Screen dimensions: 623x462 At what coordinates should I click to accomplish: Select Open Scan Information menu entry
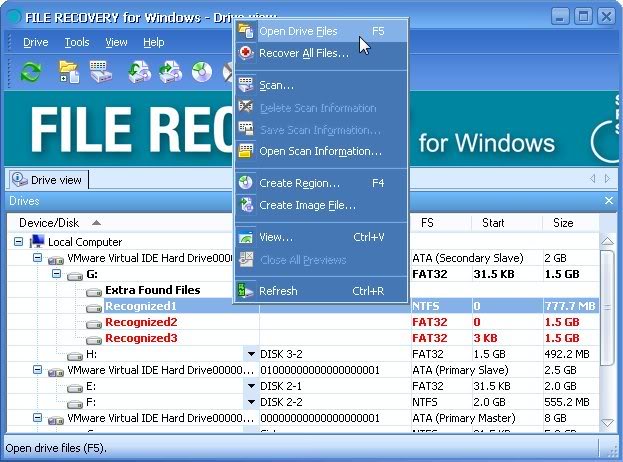[322, 151]
